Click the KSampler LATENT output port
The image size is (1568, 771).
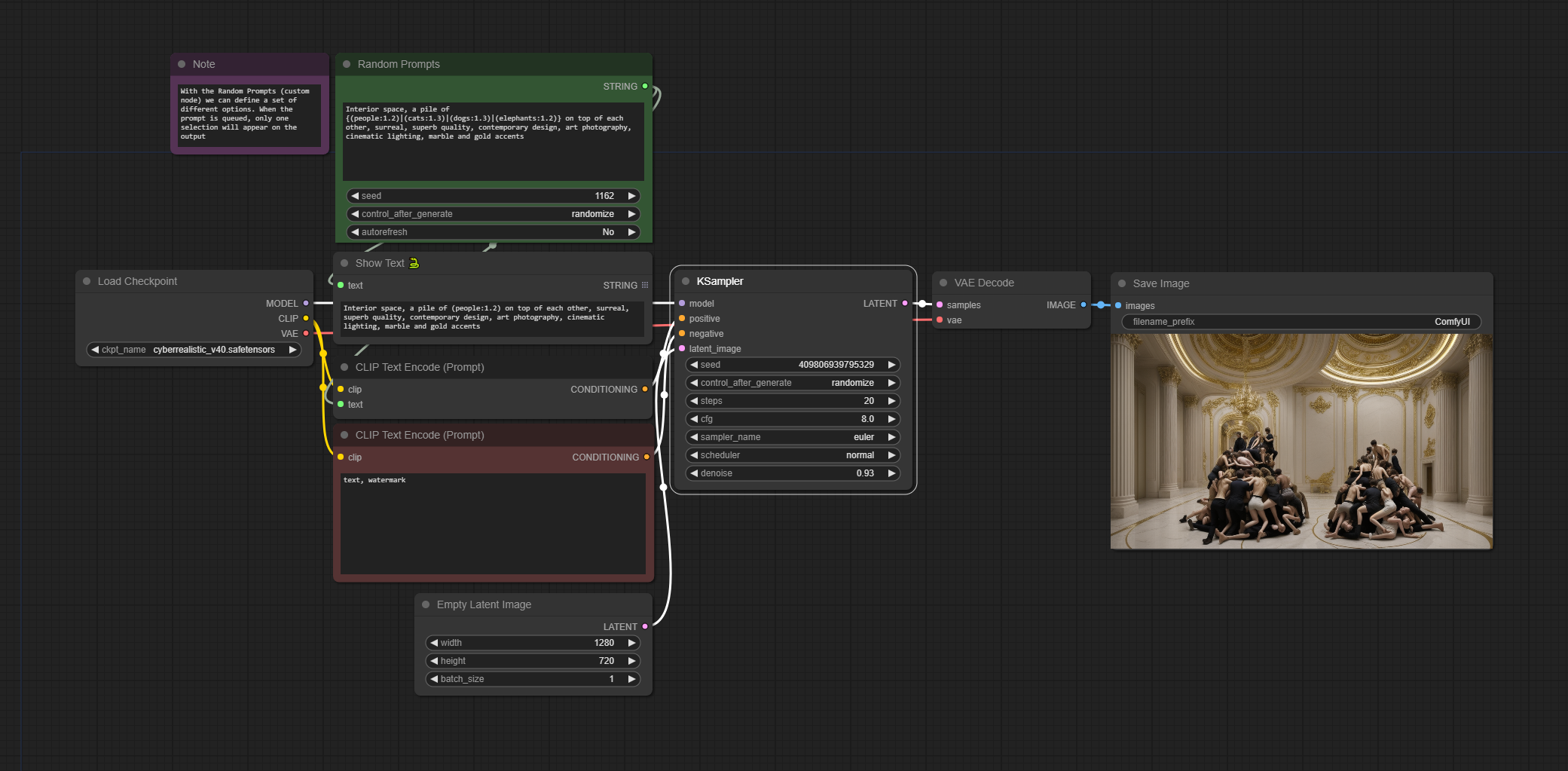point(905,303)
